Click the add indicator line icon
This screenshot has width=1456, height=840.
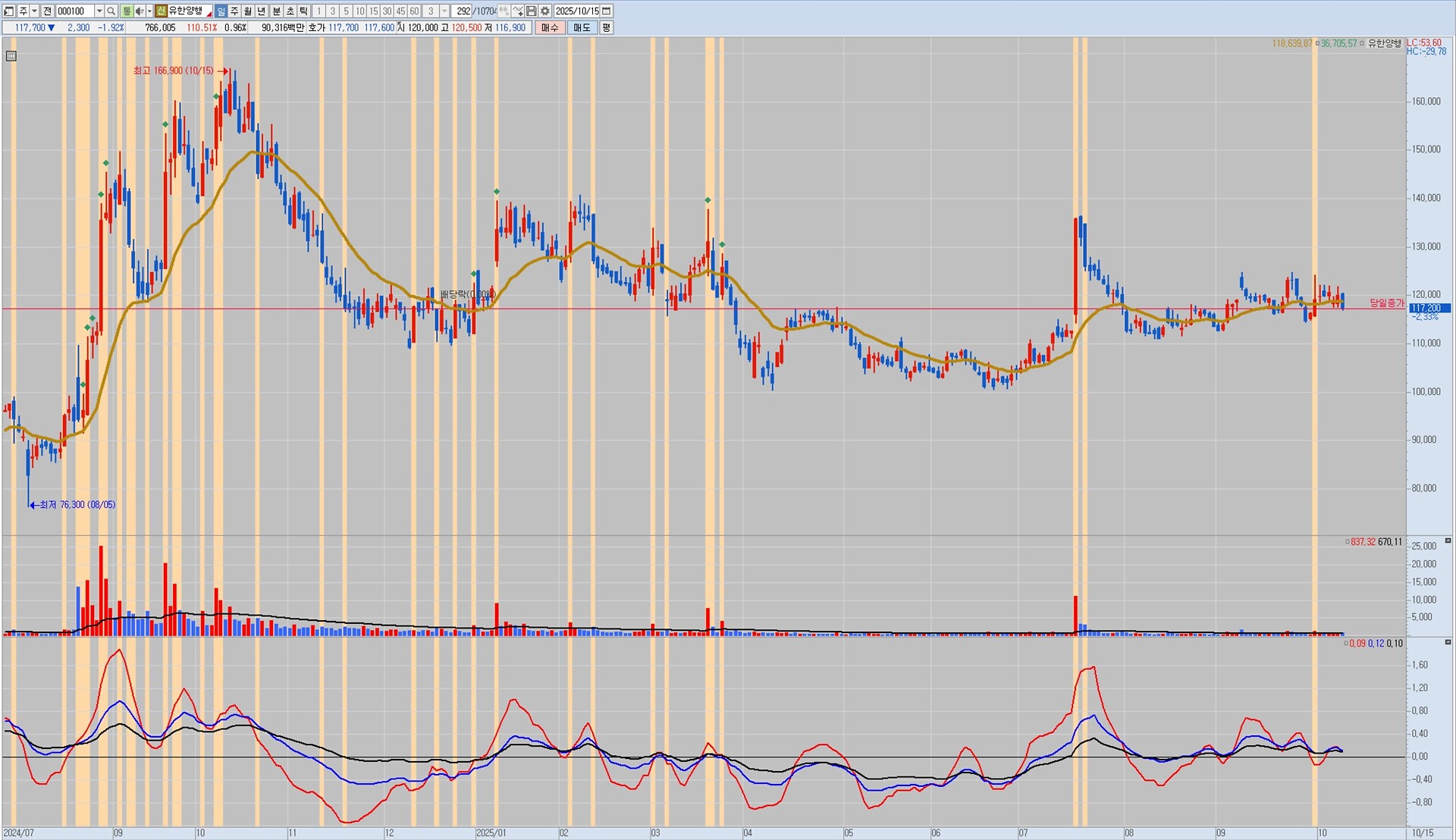point(517,11)
